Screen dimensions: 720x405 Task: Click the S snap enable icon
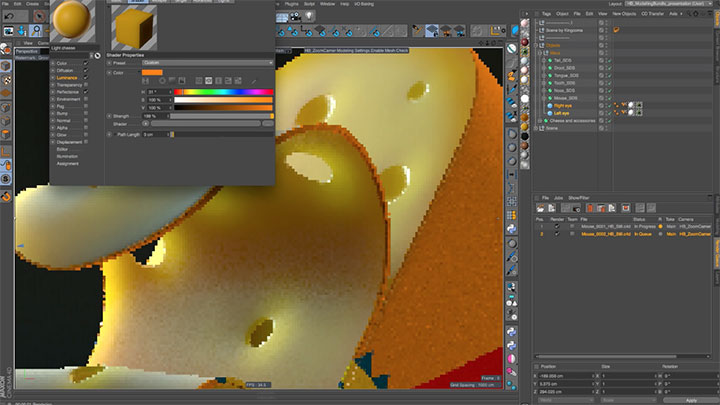6,179
